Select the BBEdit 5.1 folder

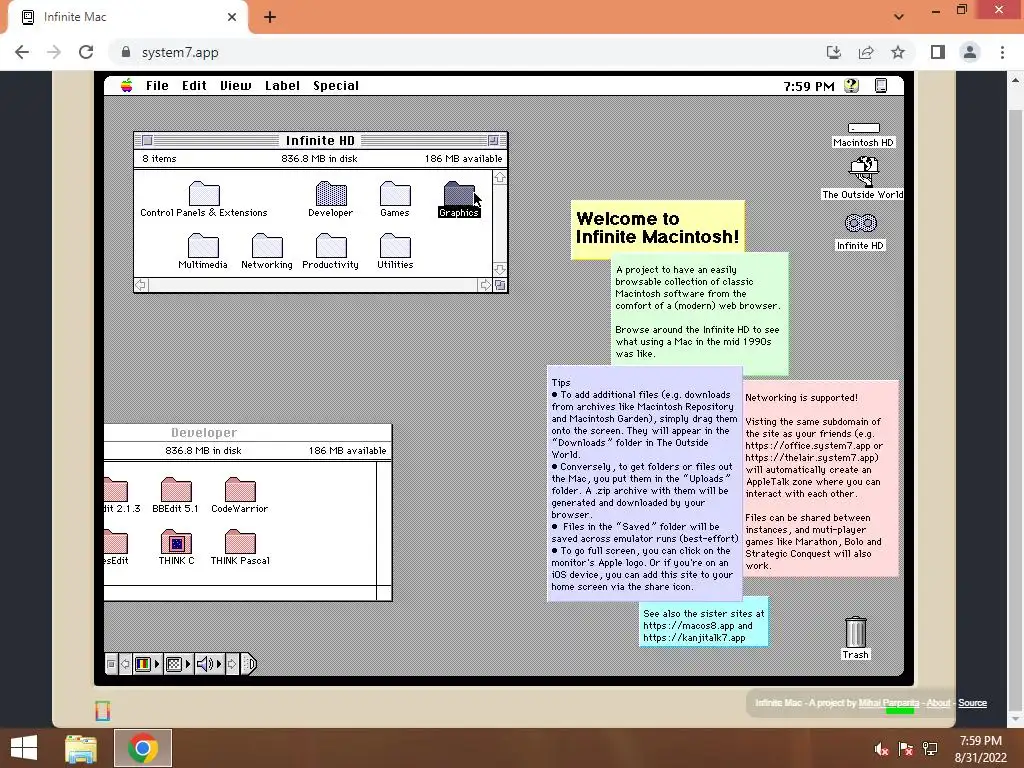click(176, 490)
